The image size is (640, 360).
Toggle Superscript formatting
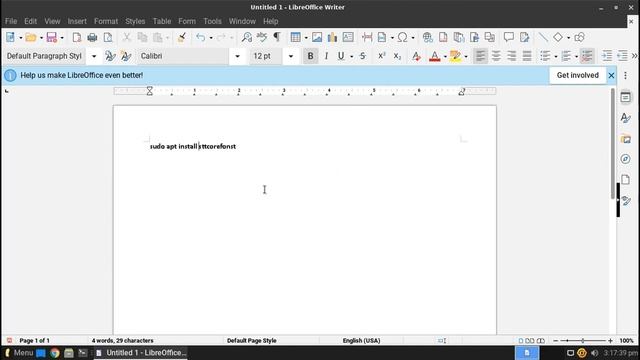(x=382, y=56)
